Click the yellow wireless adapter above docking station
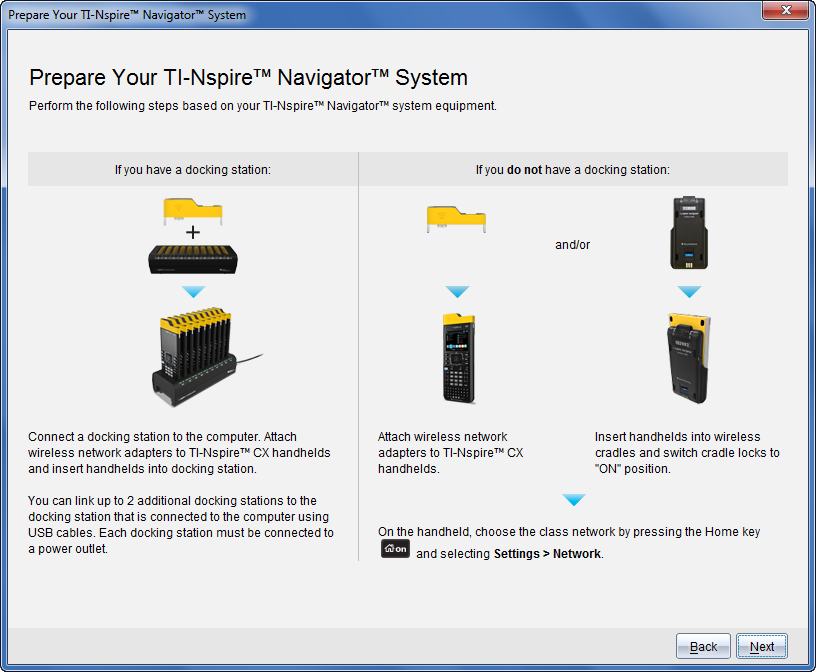Viewport: 816px width, 672px height. click(x=193, y=210)
